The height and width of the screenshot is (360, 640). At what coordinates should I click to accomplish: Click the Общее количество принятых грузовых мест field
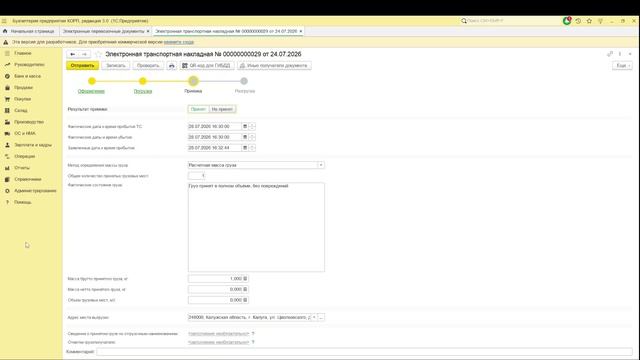click(197, 176)
